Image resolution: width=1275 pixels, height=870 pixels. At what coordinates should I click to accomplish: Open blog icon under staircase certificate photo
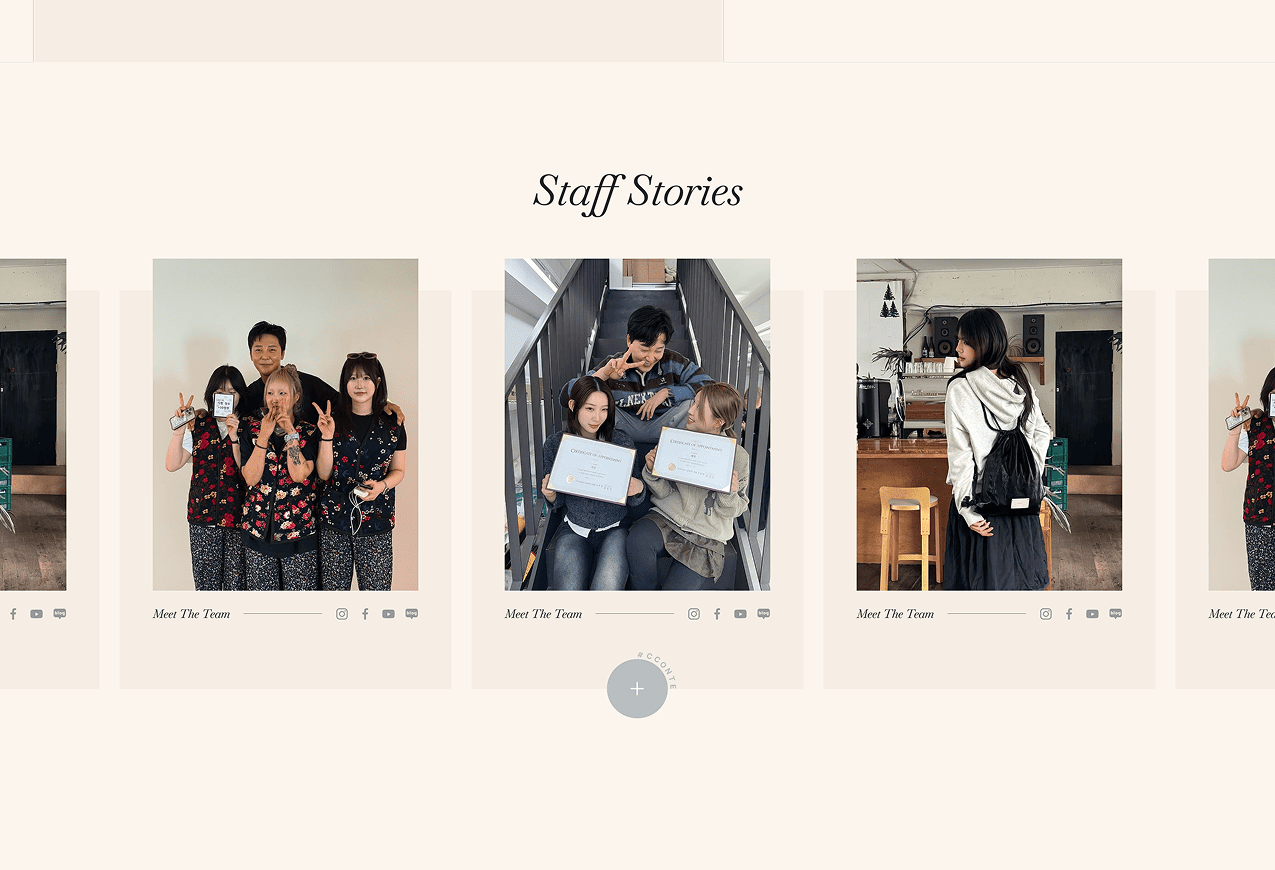764,614
